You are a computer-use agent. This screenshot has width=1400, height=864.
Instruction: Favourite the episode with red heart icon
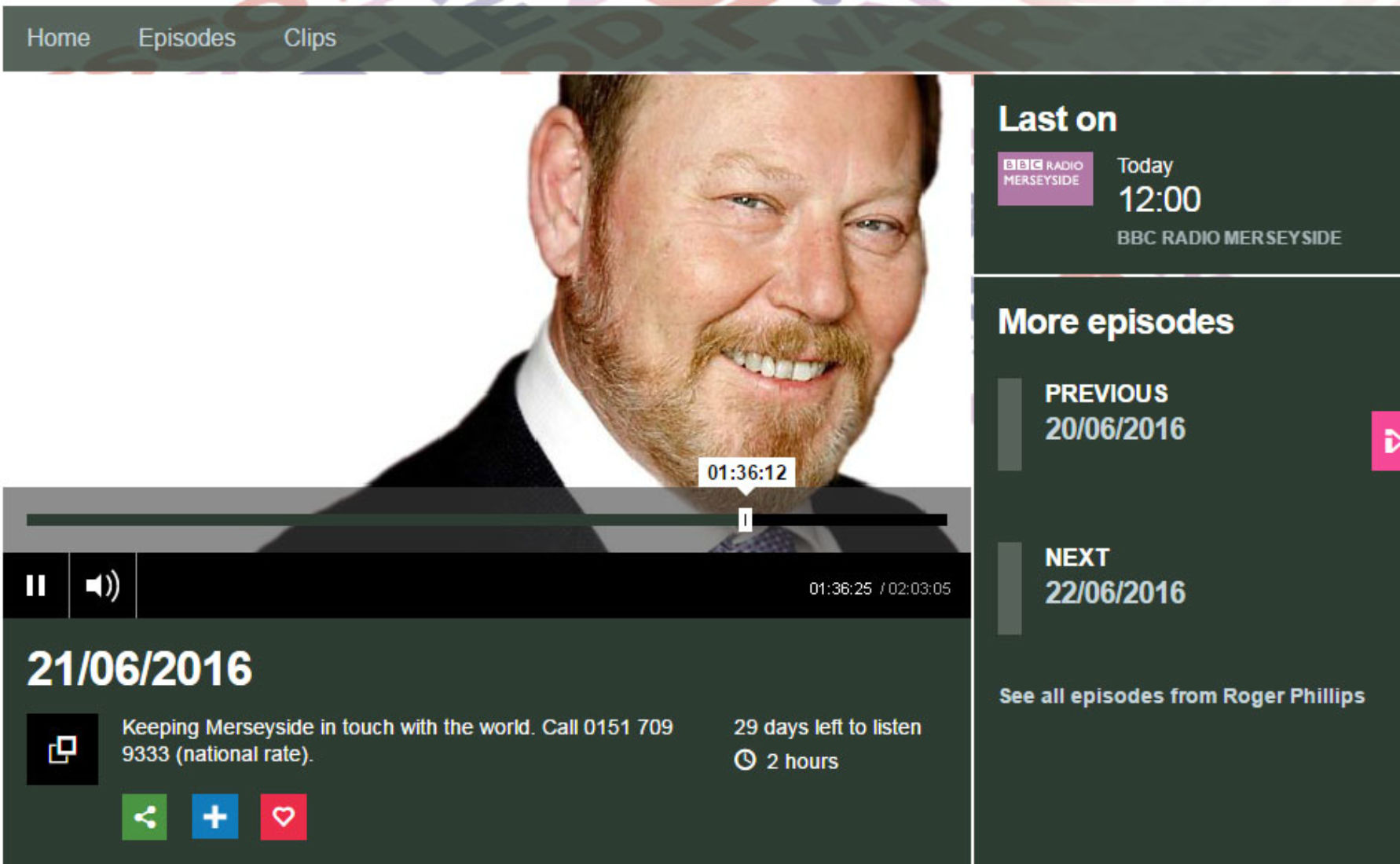284,817
